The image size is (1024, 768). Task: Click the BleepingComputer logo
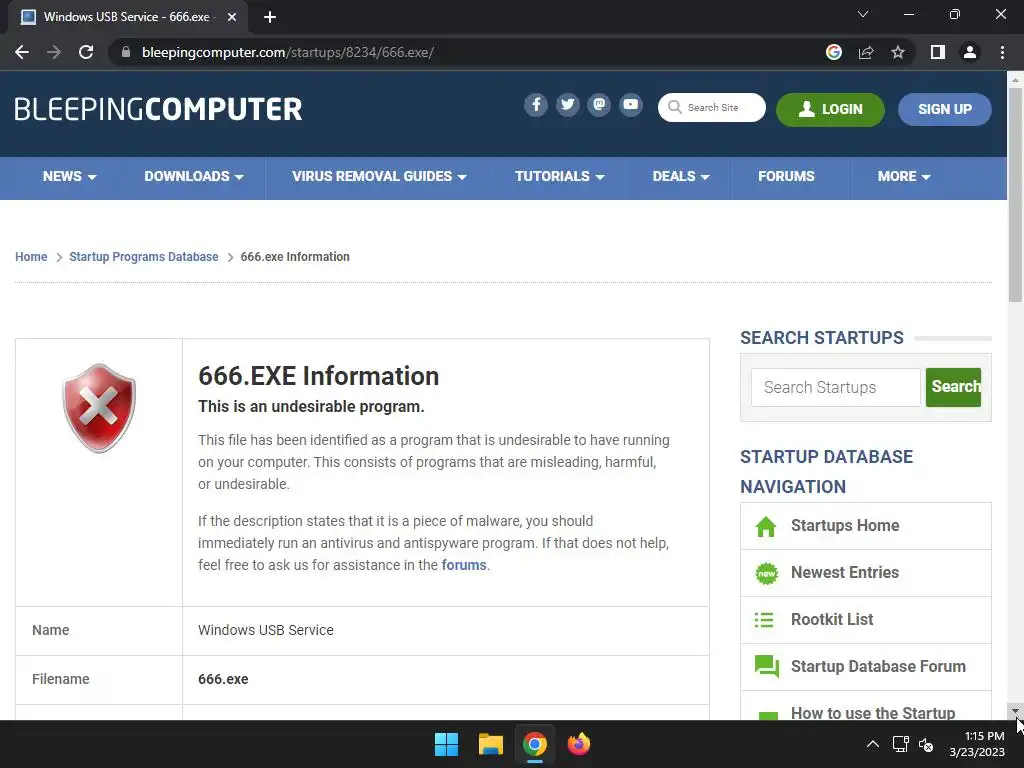point(159,109)
